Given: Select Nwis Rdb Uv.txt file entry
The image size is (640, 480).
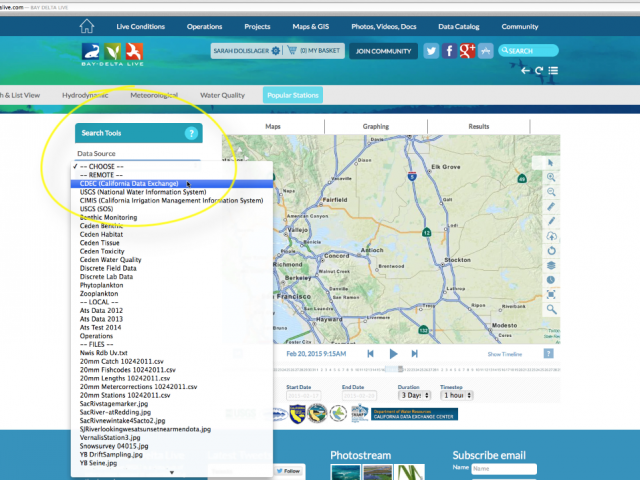Looking at the screenshot, I should (171, 353).
